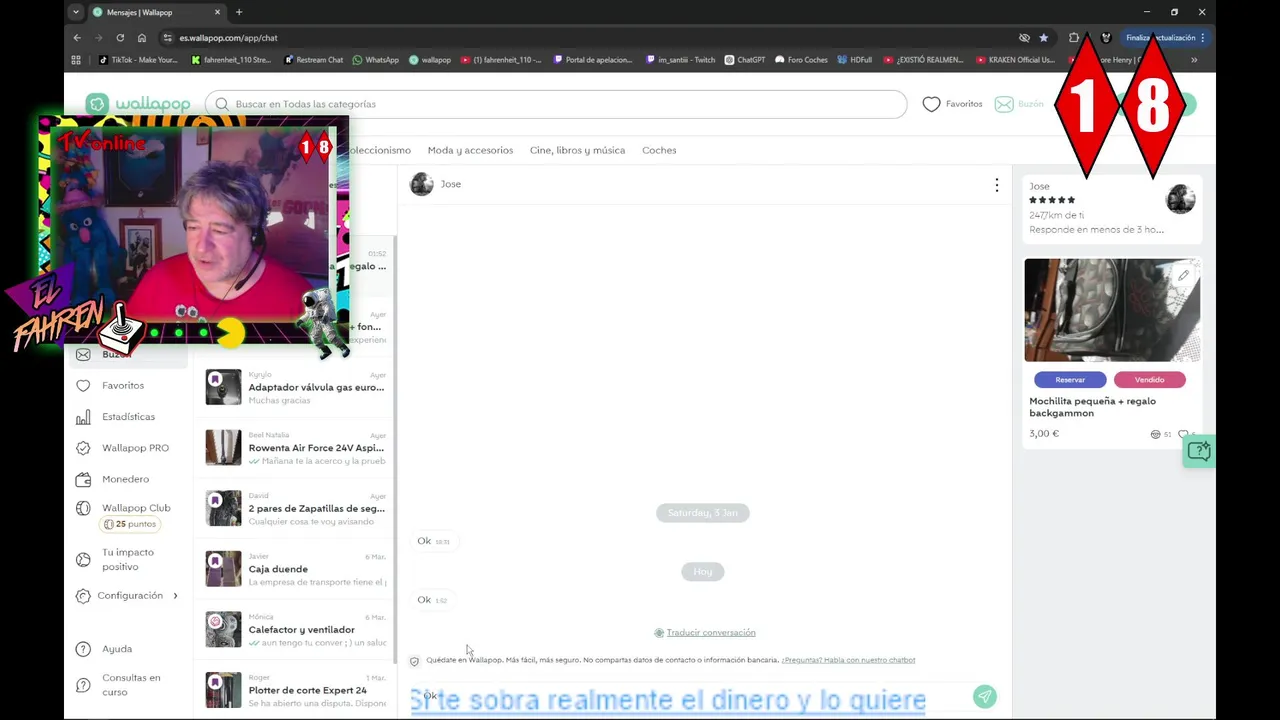
Task: Open the 'Portal de apelacion...' bookmark
Action: tap(593, 60)
